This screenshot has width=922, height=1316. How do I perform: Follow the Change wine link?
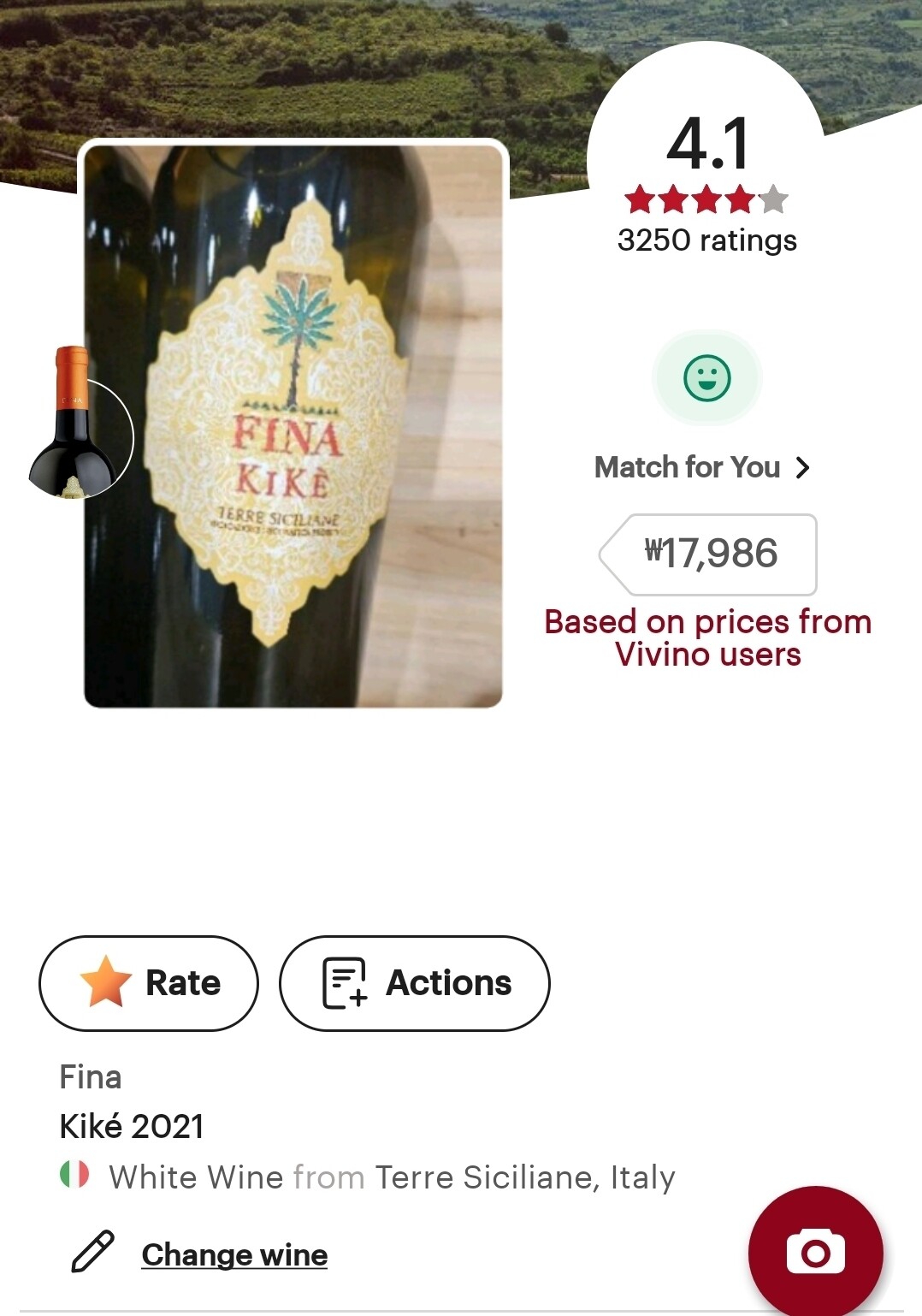[234, 1254]
